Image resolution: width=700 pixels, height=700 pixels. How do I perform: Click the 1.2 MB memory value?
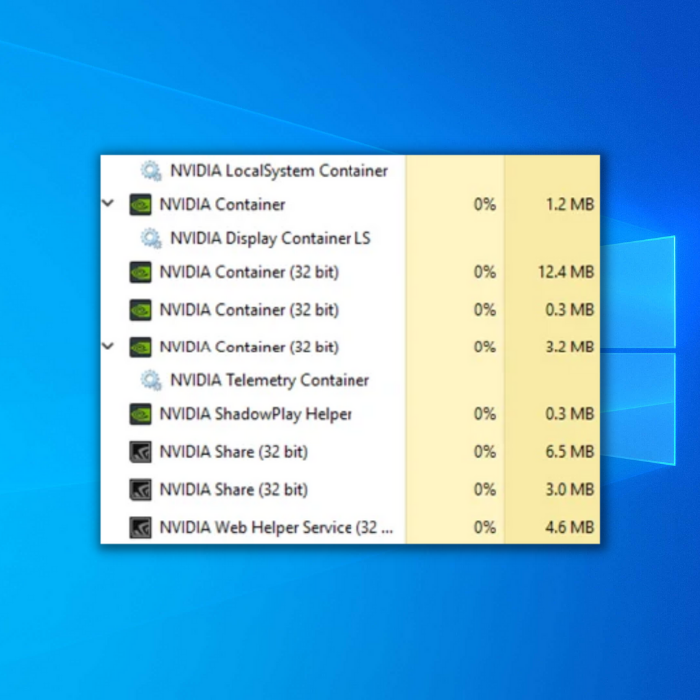tap(570, 204)
